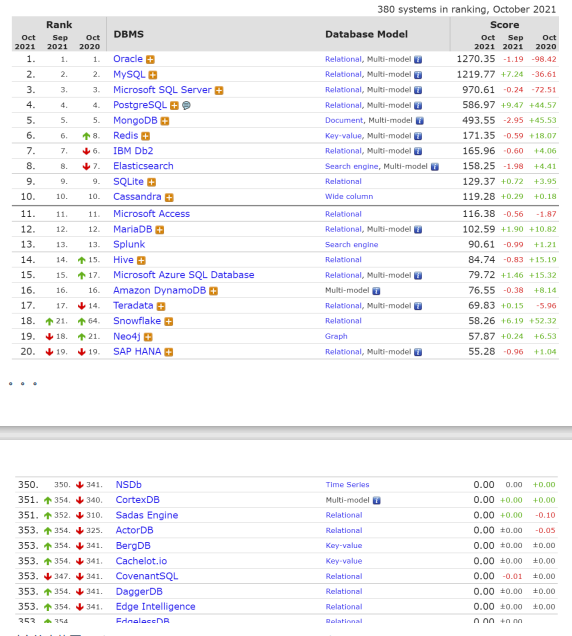Click the info icon in CortexDB's Multi-model entry
Viewport: 572px width, 636px height.
(376, 501)
